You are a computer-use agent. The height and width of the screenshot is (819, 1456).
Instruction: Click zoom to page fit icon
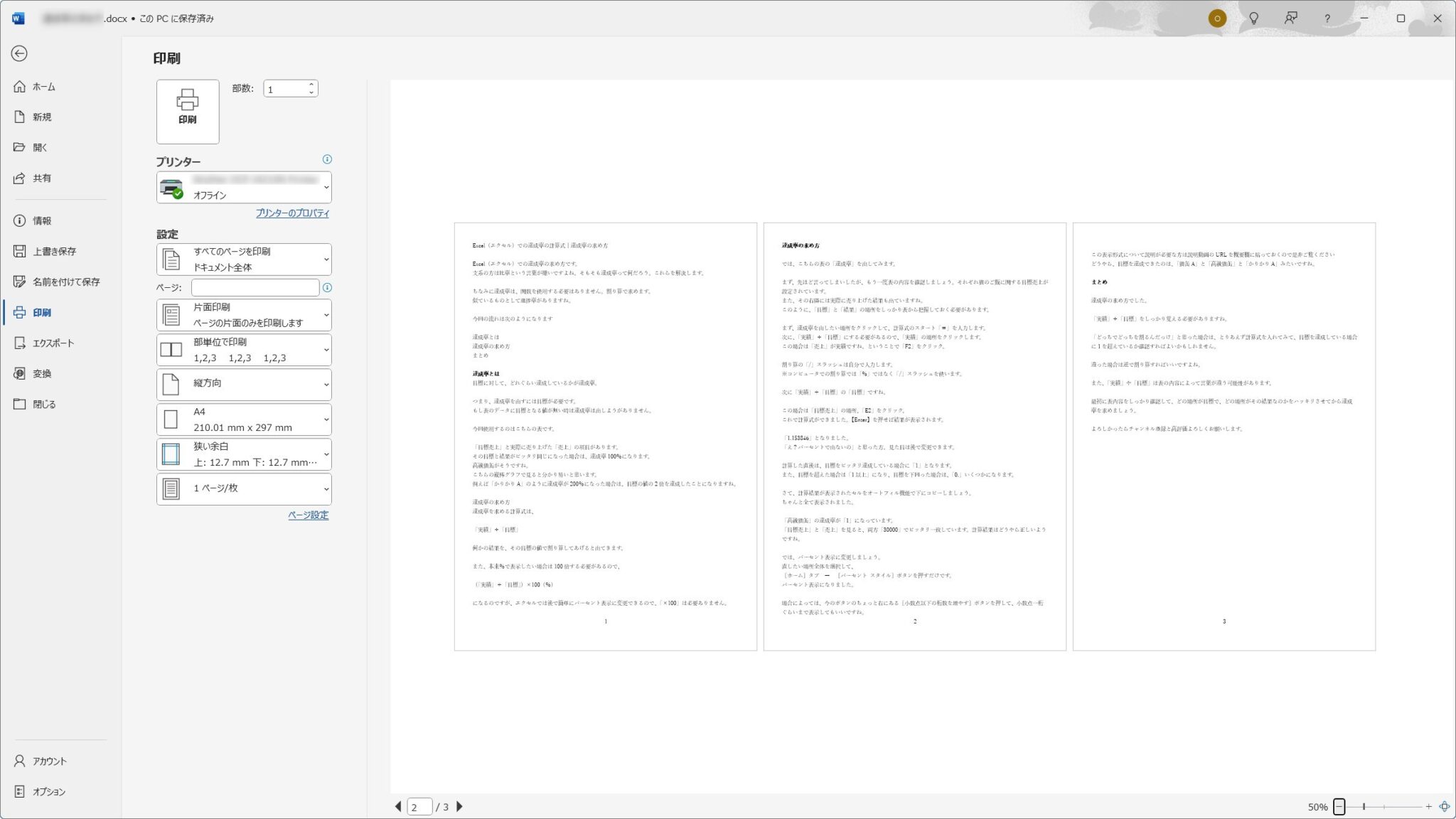(1444, 806)
